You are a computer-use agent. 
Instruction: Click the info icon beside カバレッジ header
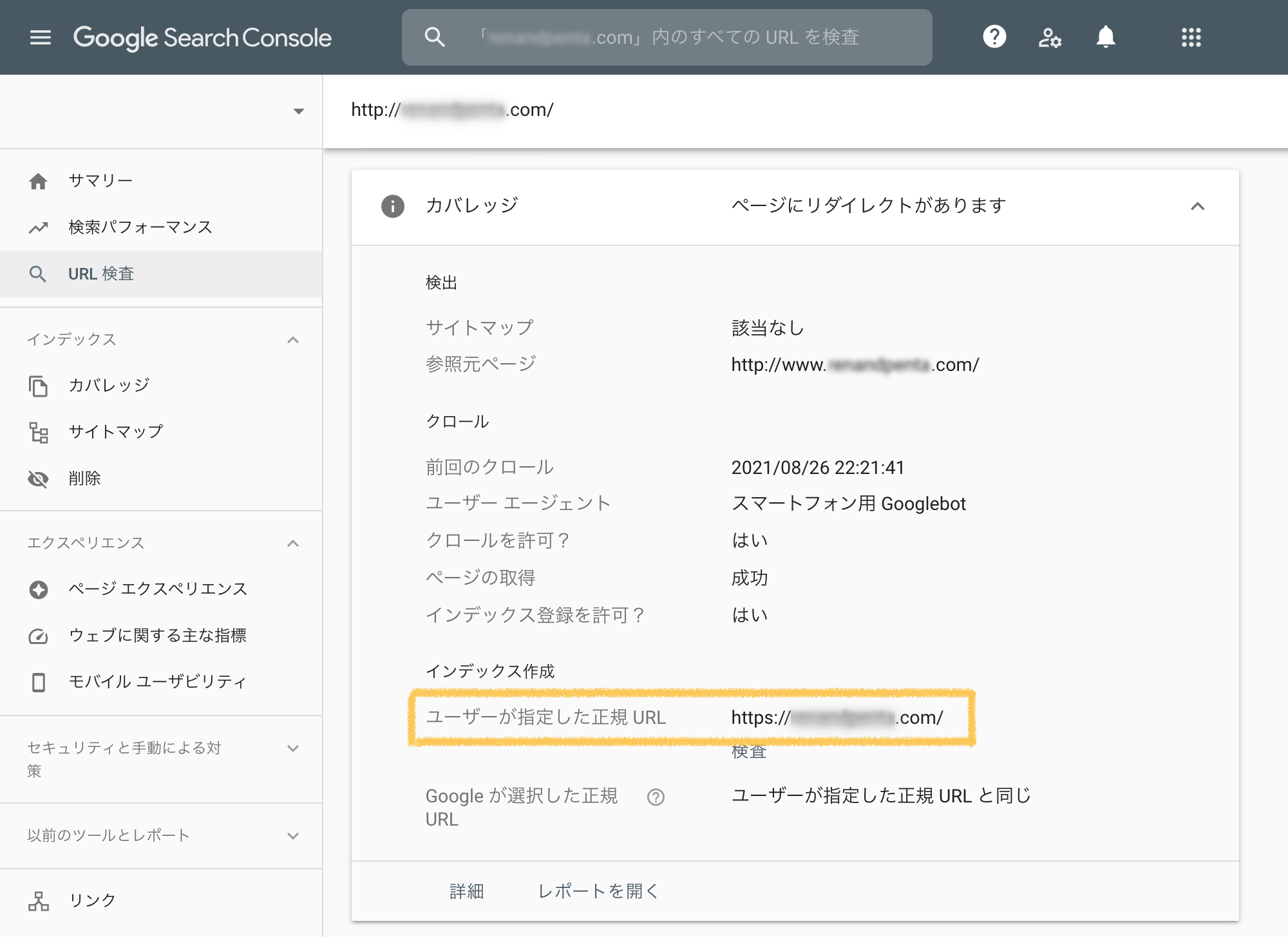click(392, 206)
